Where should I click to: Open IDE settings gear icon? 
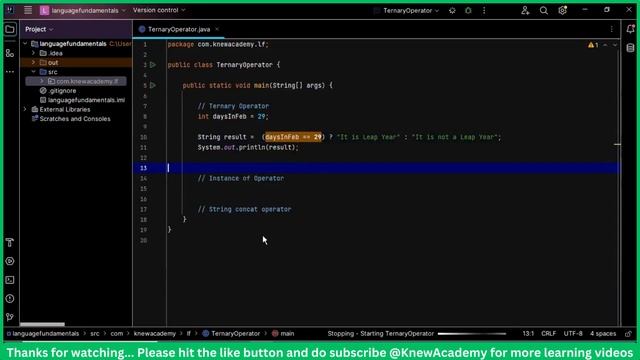pyautogui.click(x=562, y=11)
